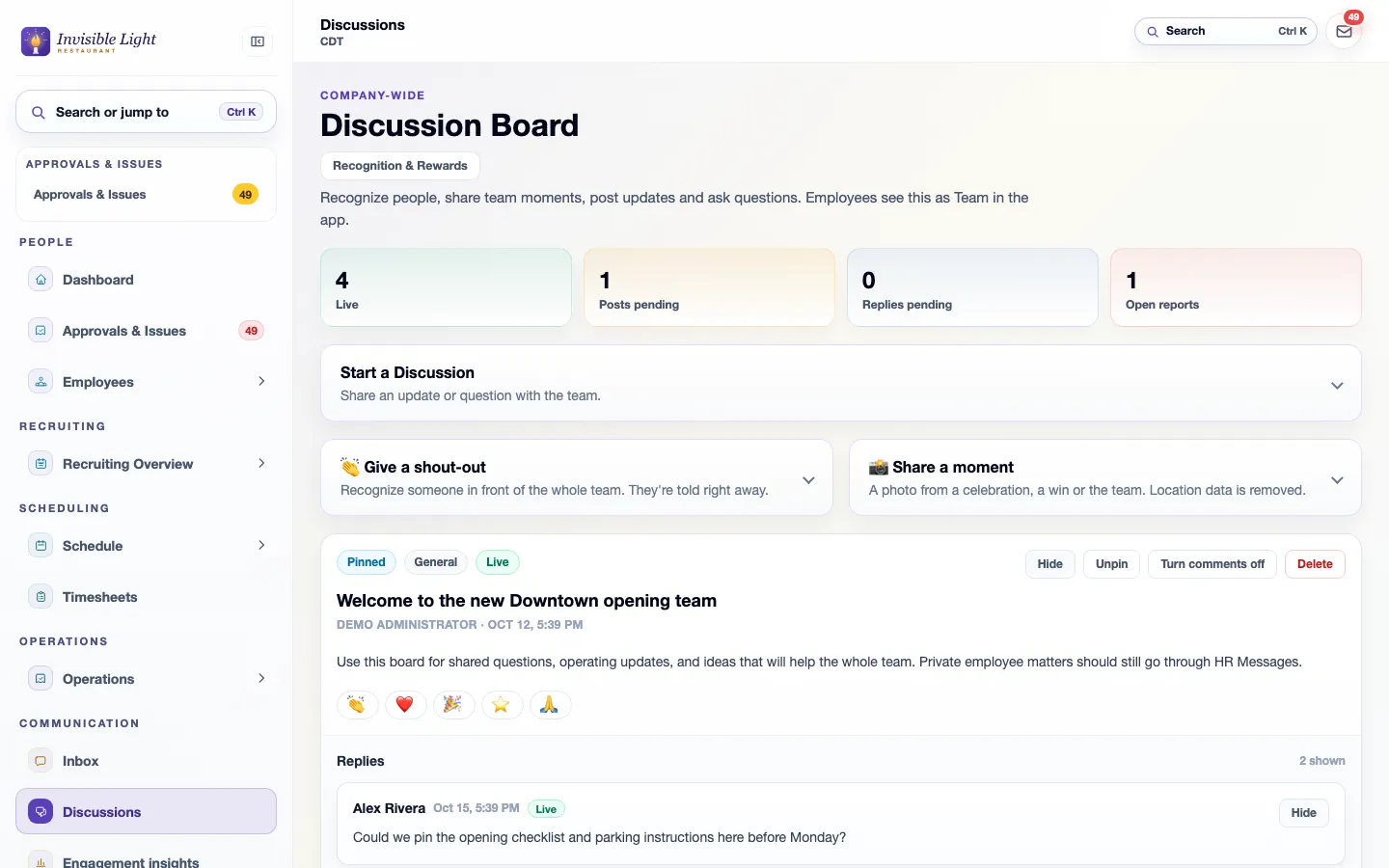Turn comments off on the post

click(x=1212, y=564)
